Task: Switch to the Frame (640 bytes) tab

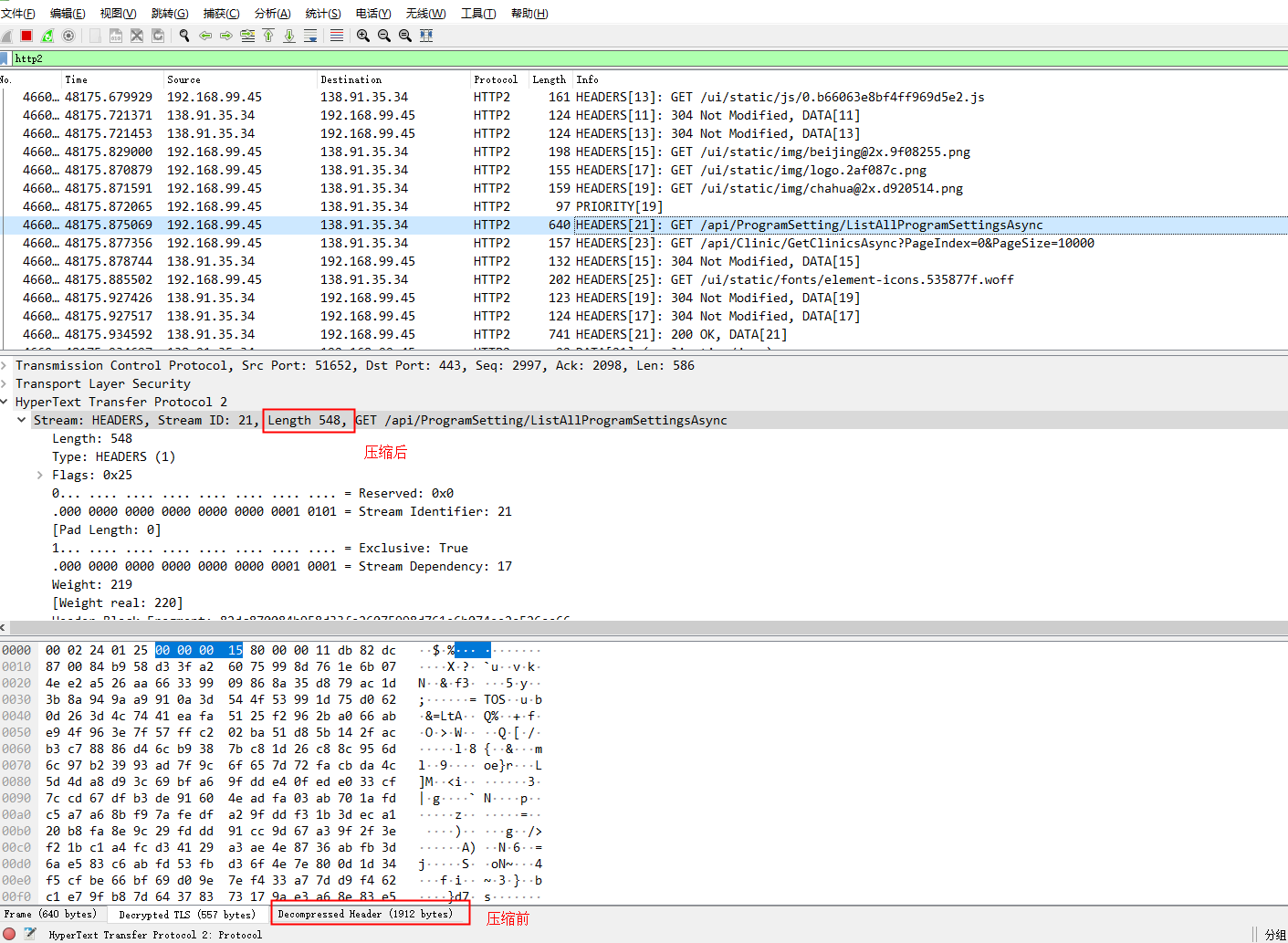Action: point(53,914)
